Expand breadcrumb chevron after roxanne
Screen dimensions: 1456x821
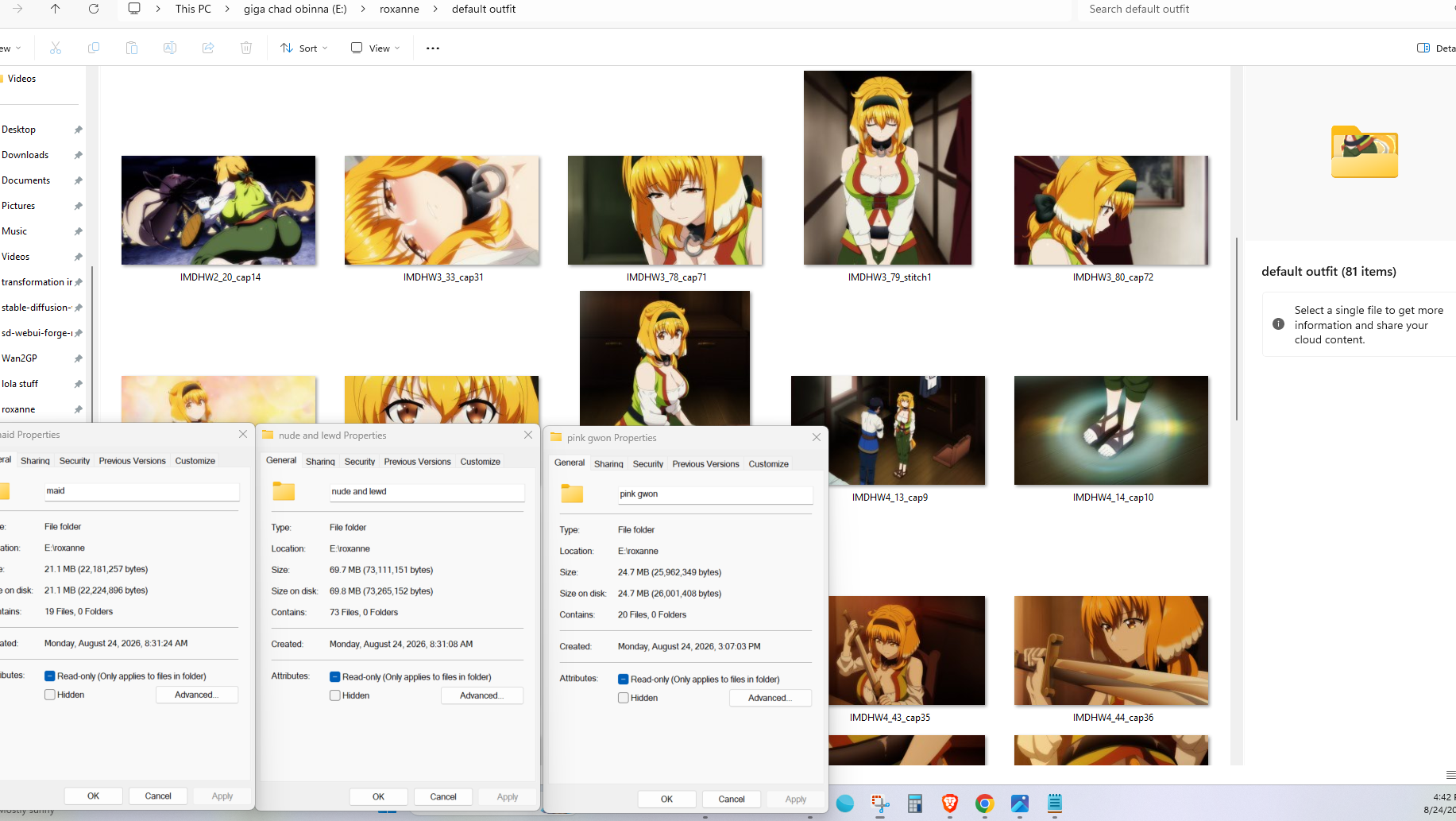point(435,9)
